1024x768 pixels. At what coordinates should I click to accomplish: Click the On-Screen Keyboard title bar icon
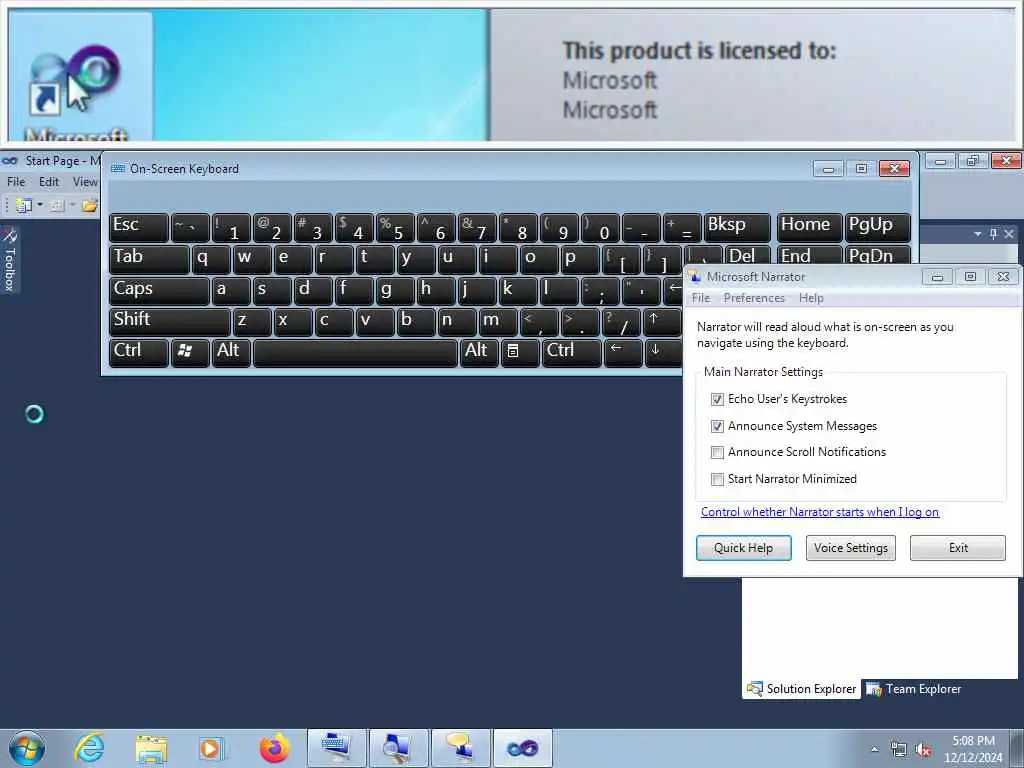(x=118, y=168)
